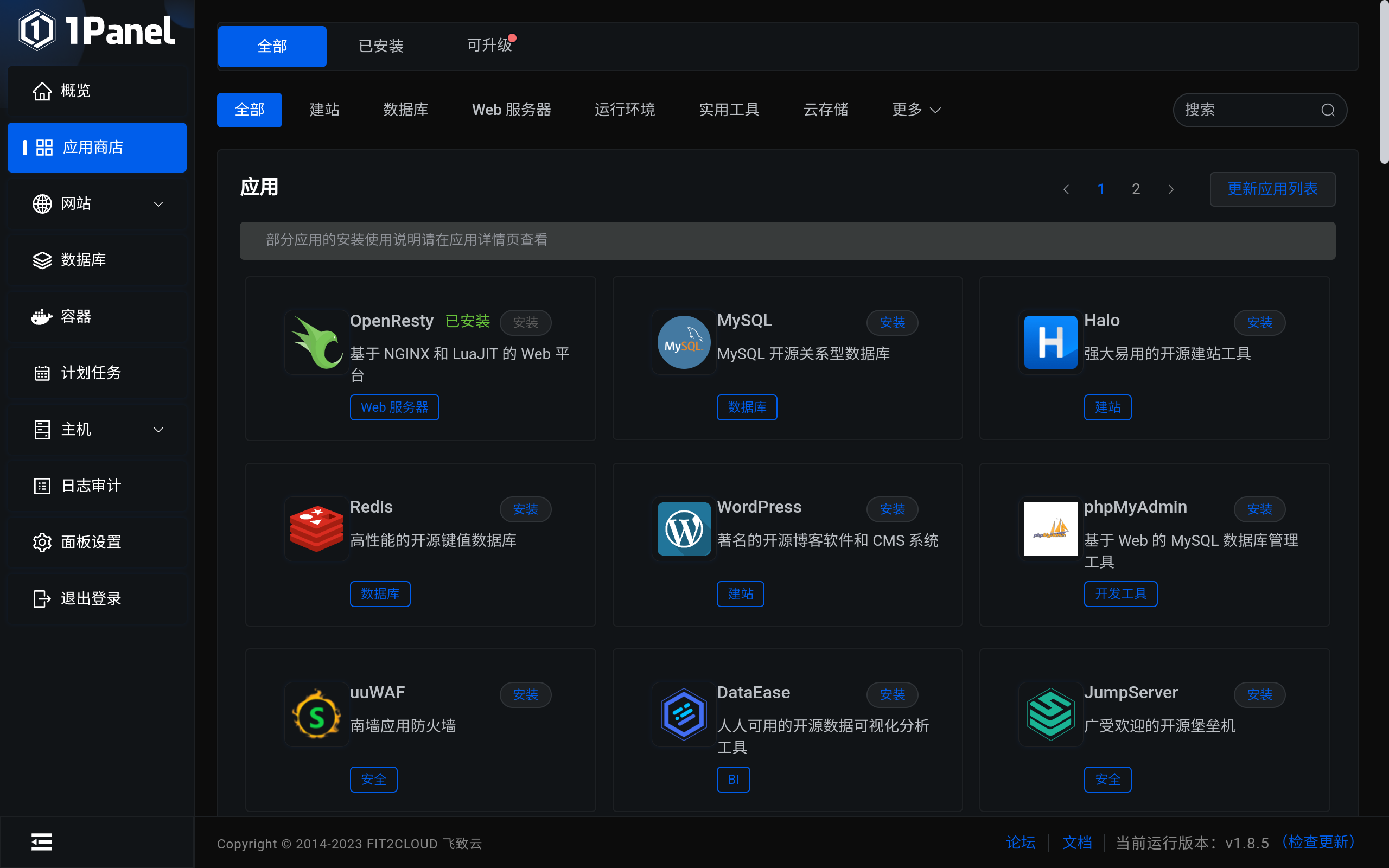Screen dimensions: 1389x868
Task: Go to next page arrow
Action: [1171, 189]
